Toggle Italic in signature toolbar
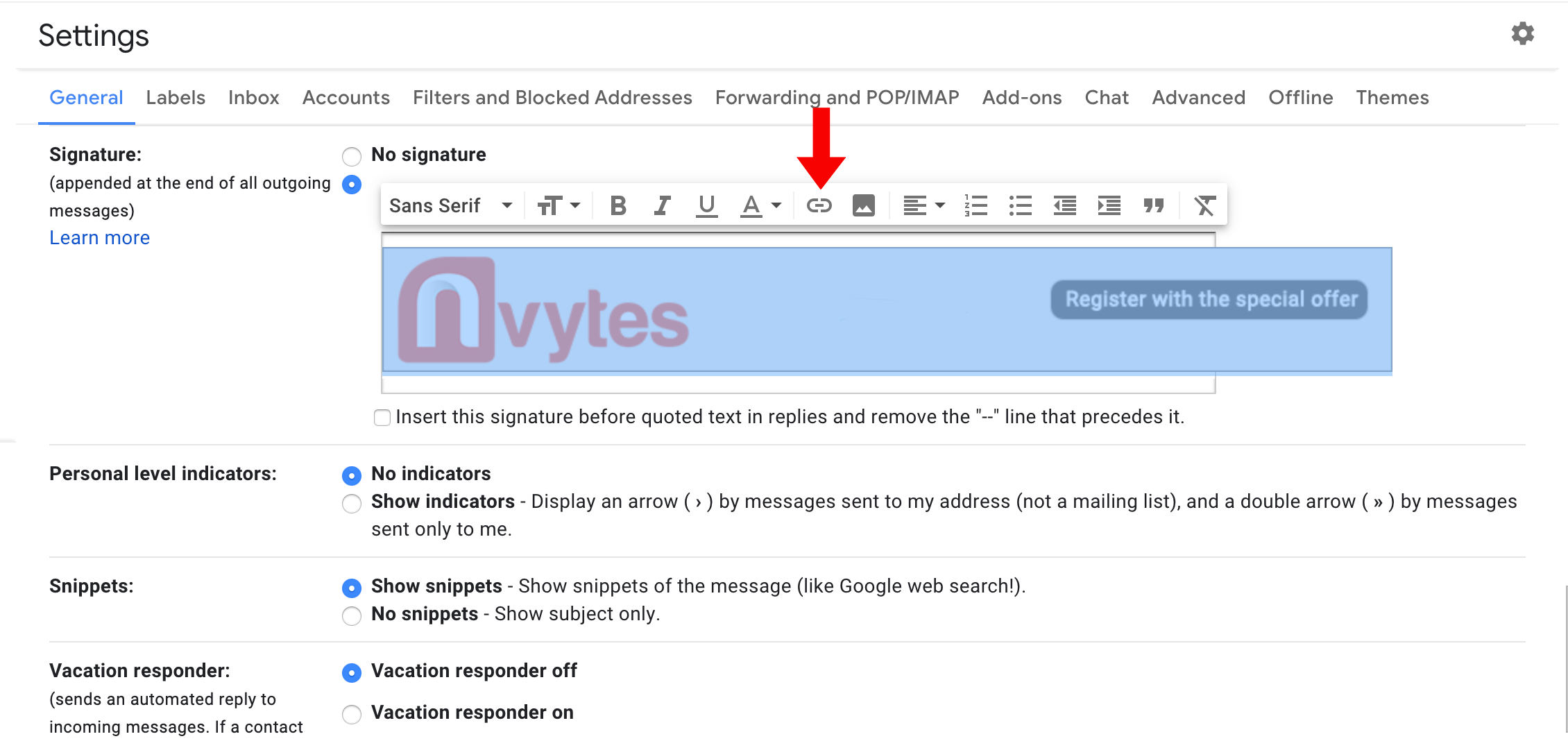The height and width of the screenshot is (741, 1568). tap(662, 206)
